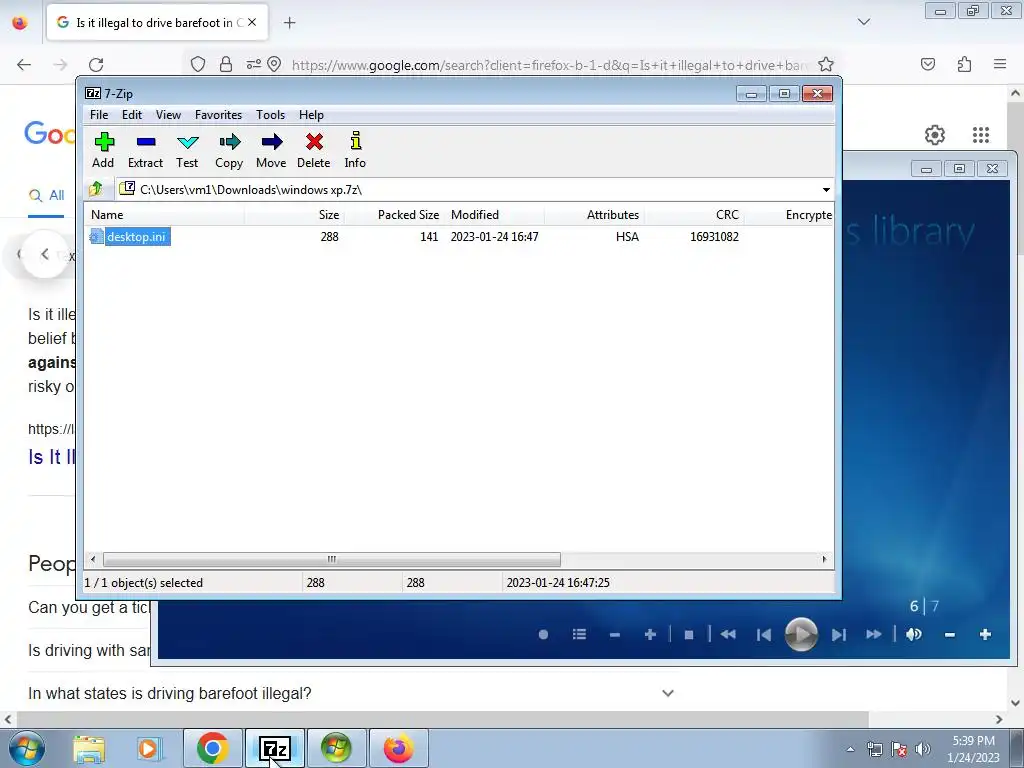Select the desktop.ini file row
Viewport: 1024px width, 768px height.
459,236
